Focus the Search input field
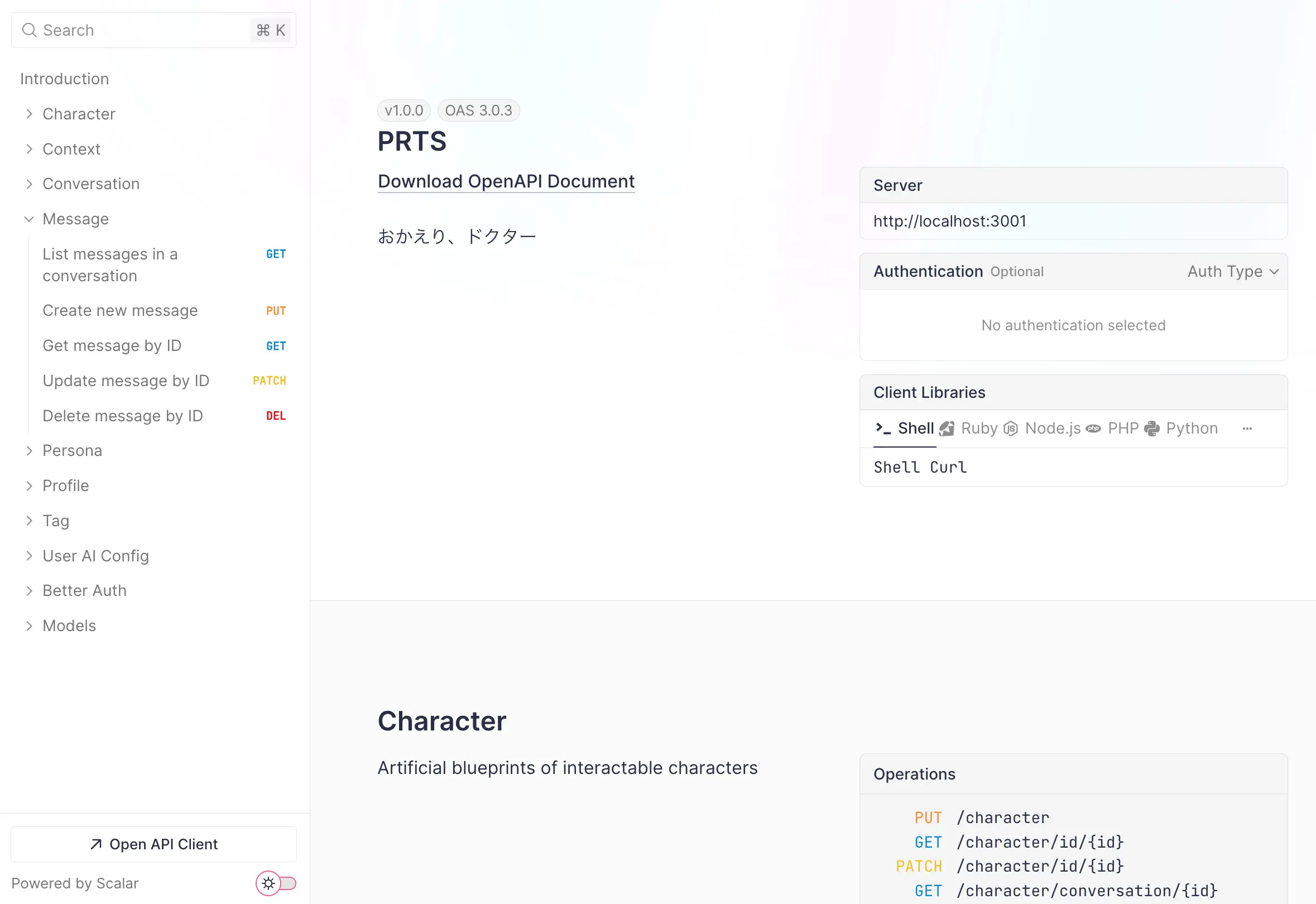This screenshot has width=1316, height=904. tap(142, 30)
